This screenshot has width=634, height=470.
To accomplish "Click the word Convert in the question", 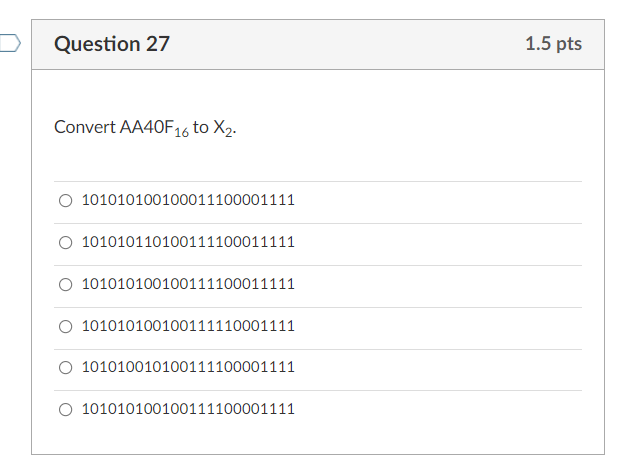I will tap(84, 127).
